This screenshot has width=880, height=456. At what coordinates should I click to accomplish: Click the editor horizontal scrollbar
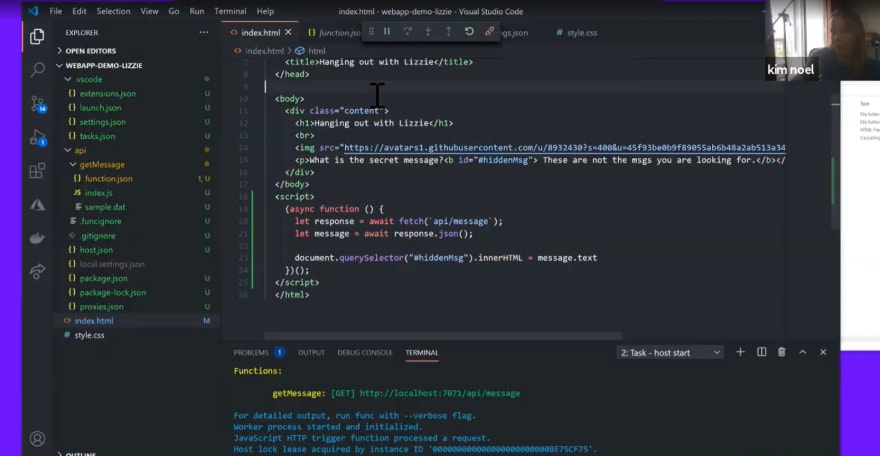tap(443, 335)
